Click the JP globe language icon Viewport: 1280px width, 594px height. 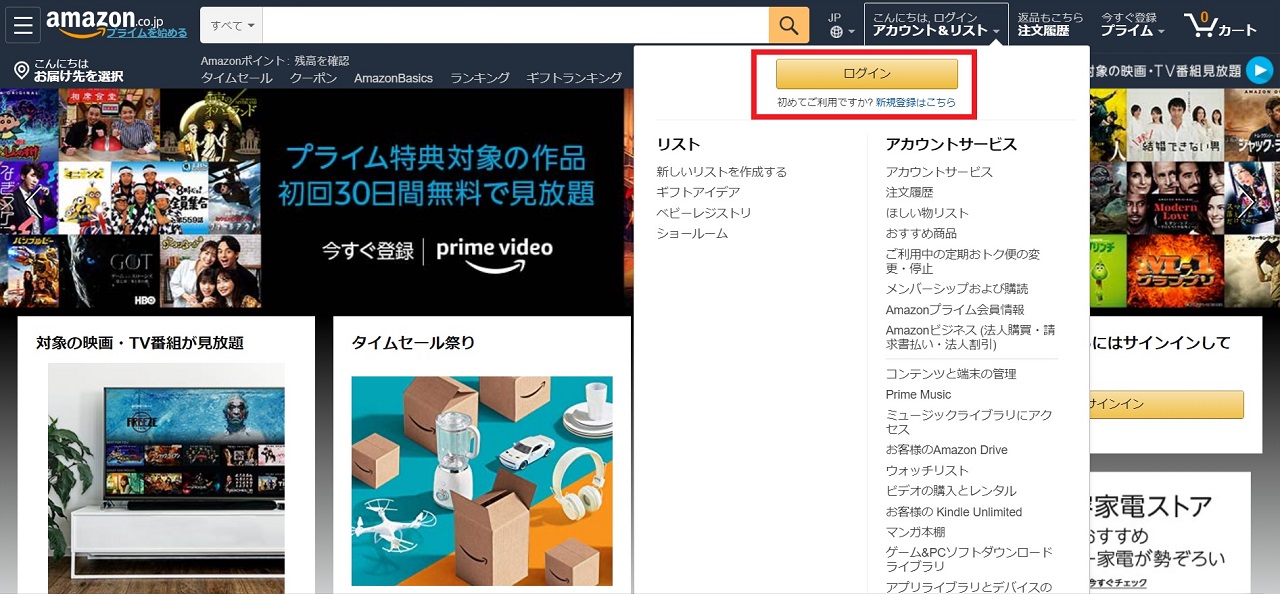(837, 31)
